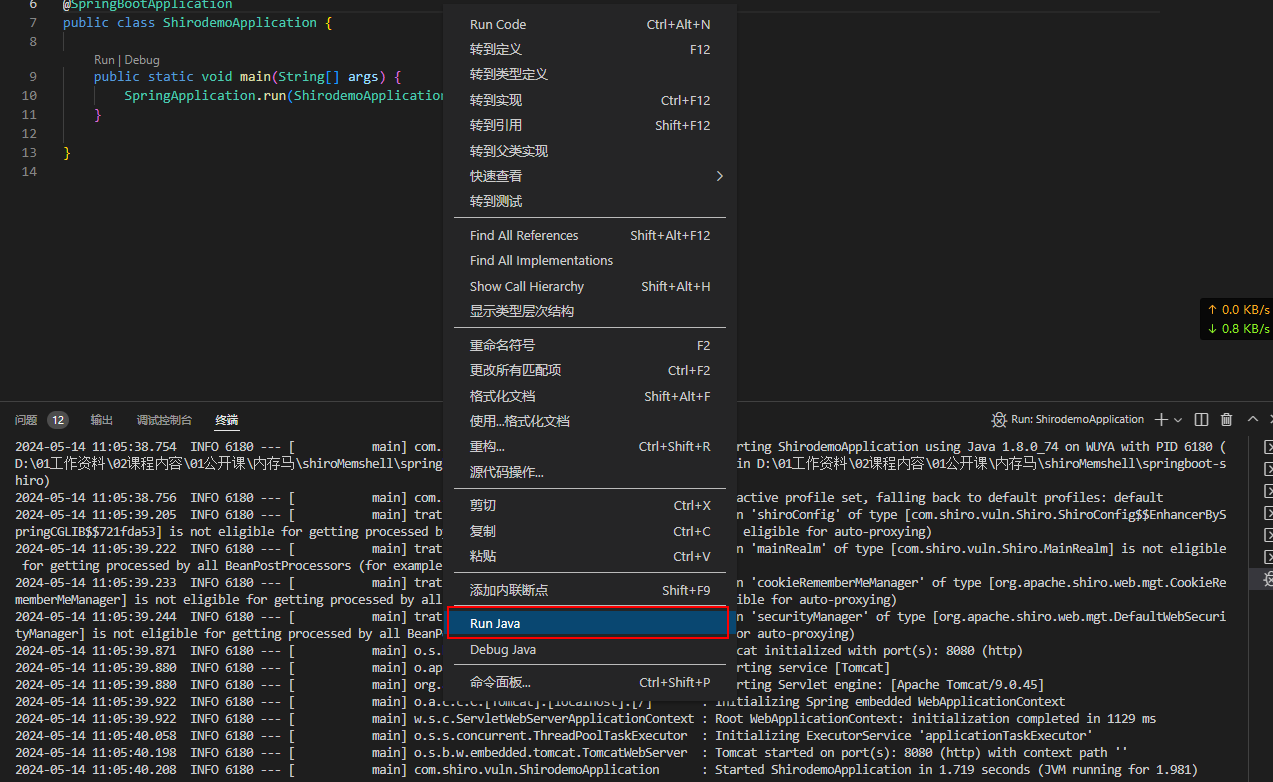The image size is (1273, 782).
Task: Click line number 9 in the editor gutter
Action: 33,77
